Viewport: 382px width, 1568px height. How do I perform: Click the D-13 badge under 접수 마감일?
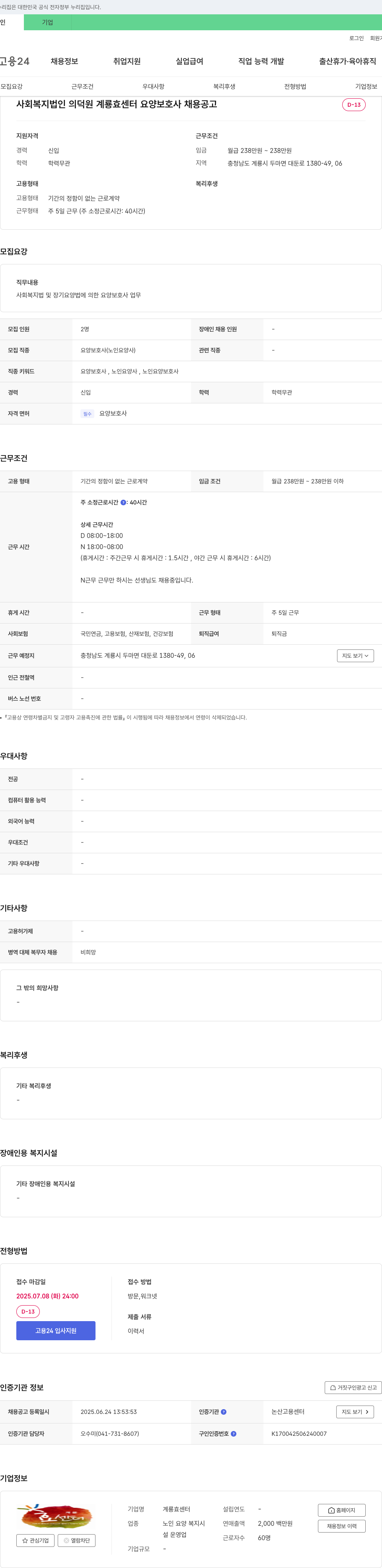click(x=28, y=1311)
